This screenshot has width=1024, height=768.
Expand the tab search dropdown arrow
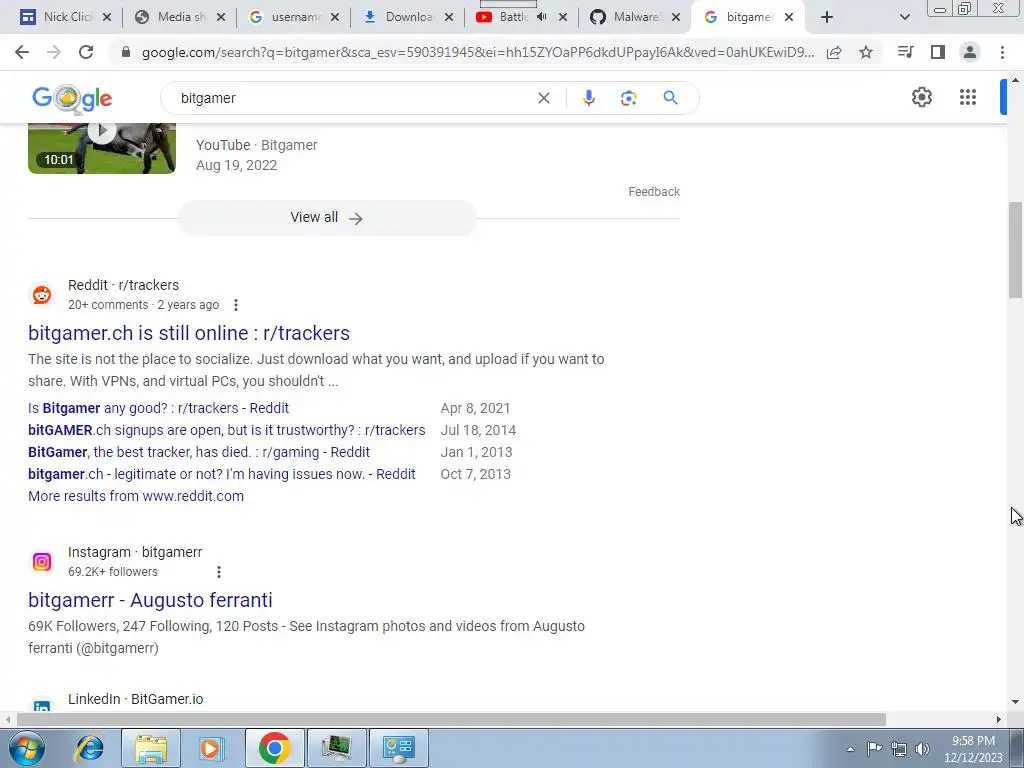coord(904,17)
